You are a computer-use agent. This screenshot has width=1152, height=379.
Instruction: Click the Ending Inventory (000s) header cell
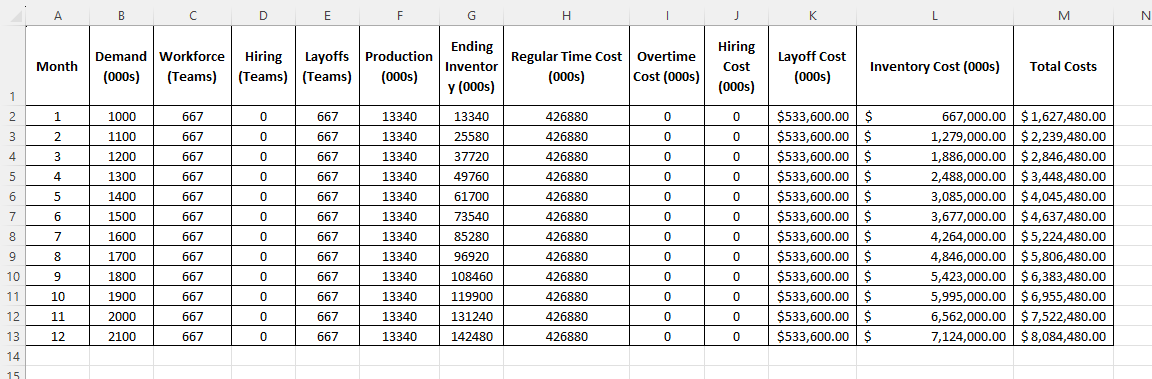click(x=471, y=66)
